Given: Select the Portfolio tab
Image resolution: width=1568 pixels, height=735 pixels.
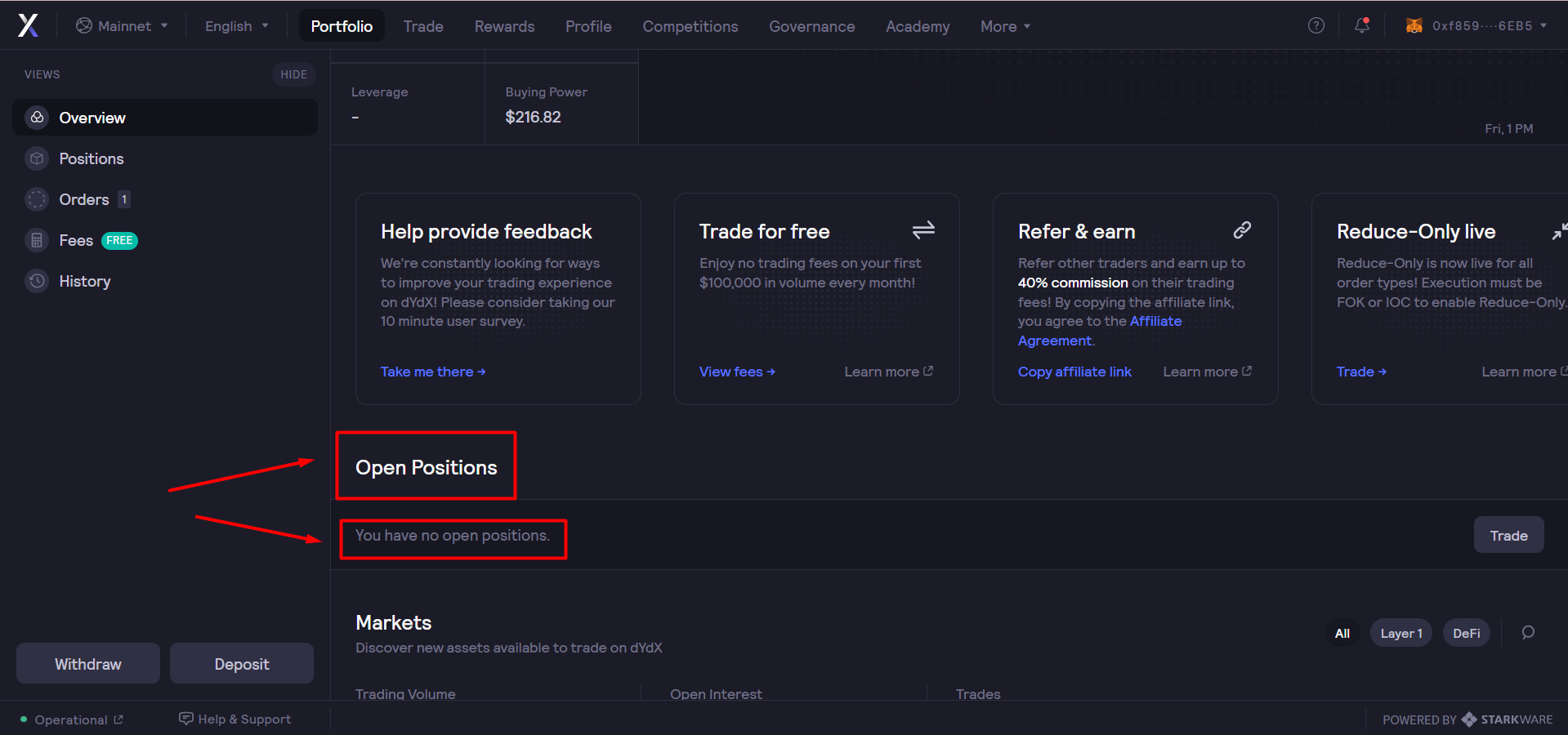Looking at the screenshot, I should coord(342,26).
